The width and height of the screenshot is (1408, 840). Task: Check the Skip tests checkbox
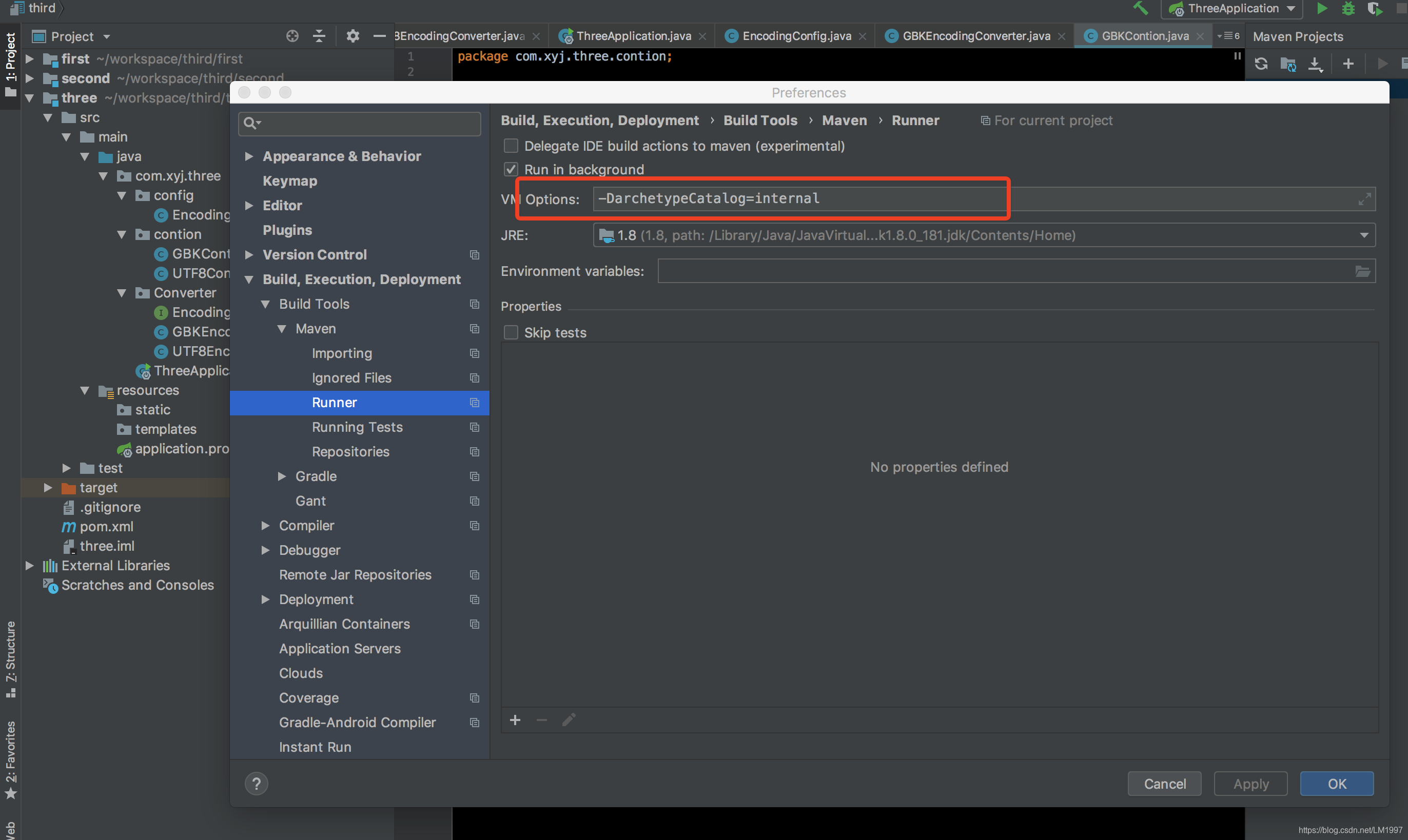pos(511,332)
